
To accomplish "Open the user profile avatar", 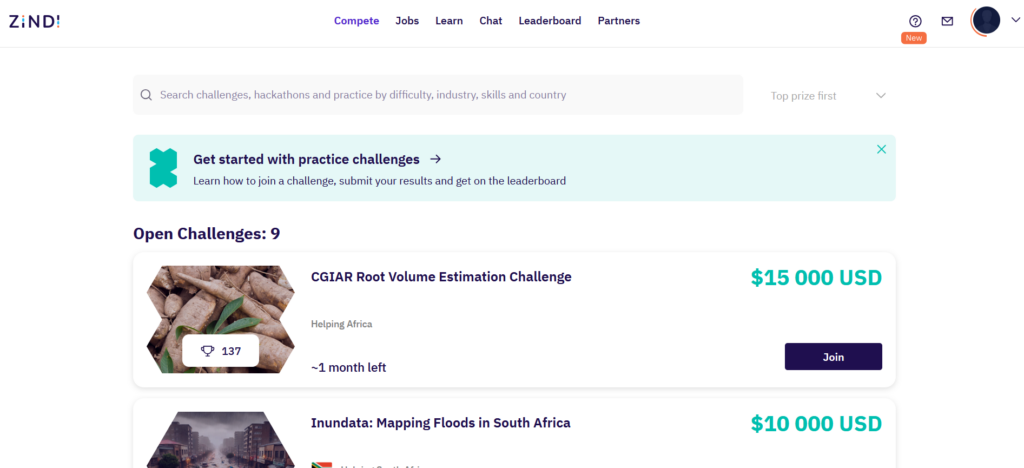I will click(986, 20).
